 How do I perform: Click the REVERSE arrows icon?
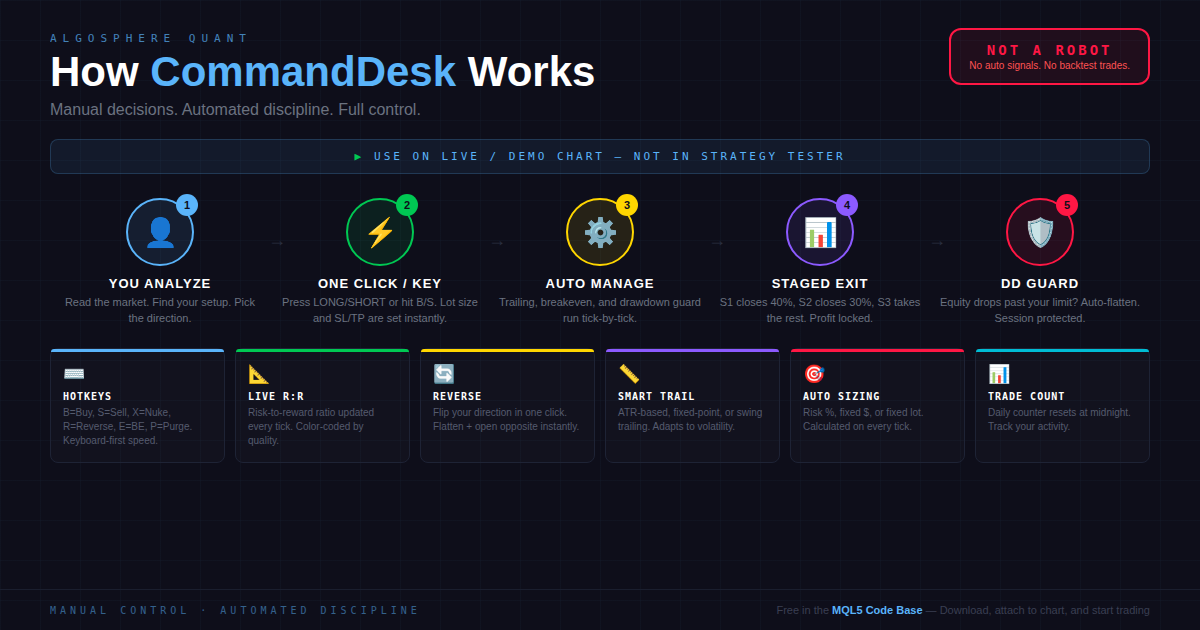[x=443, y=373]
